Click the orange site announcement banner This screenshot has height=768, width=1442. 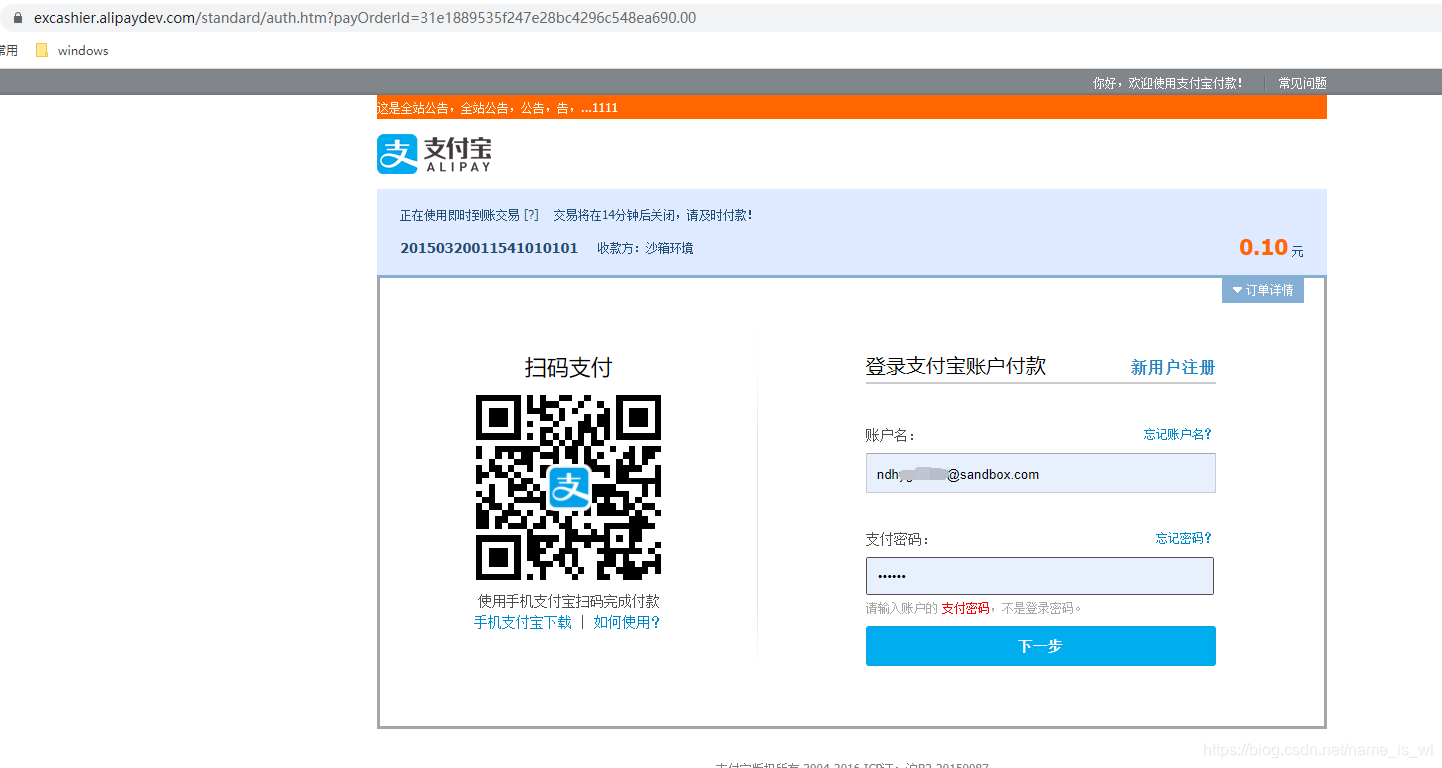click(852, 107)
